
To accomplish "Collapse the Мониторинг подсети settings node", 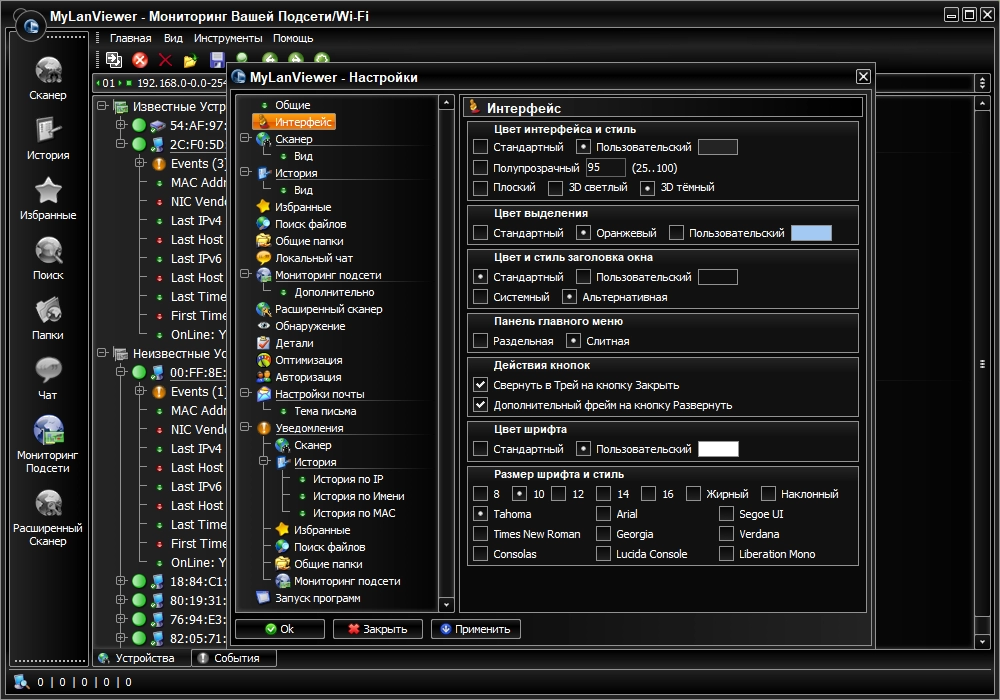I will pyautogui.click(x=245, y=275).
